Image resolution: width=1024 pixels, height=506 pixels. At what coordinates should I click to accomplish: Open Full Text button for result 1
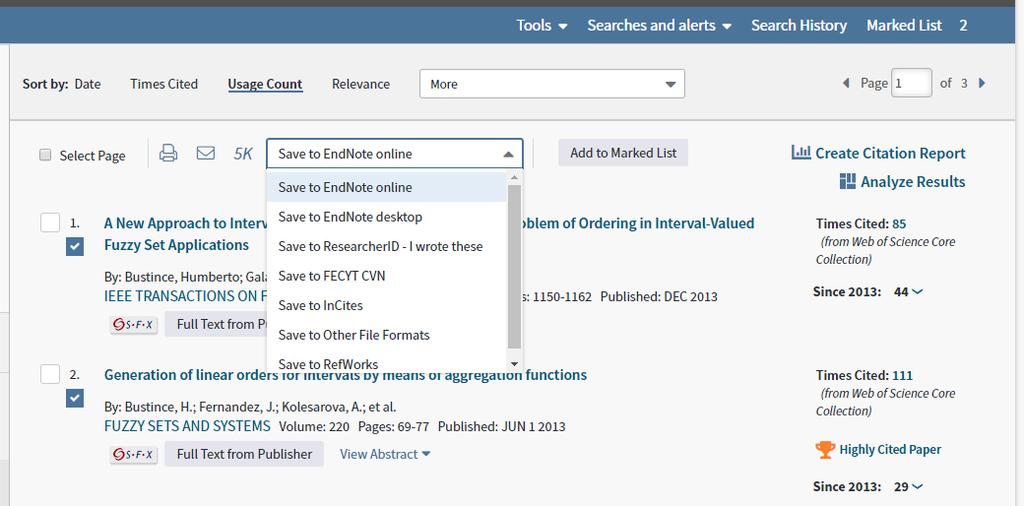click(x=216, y=324)
